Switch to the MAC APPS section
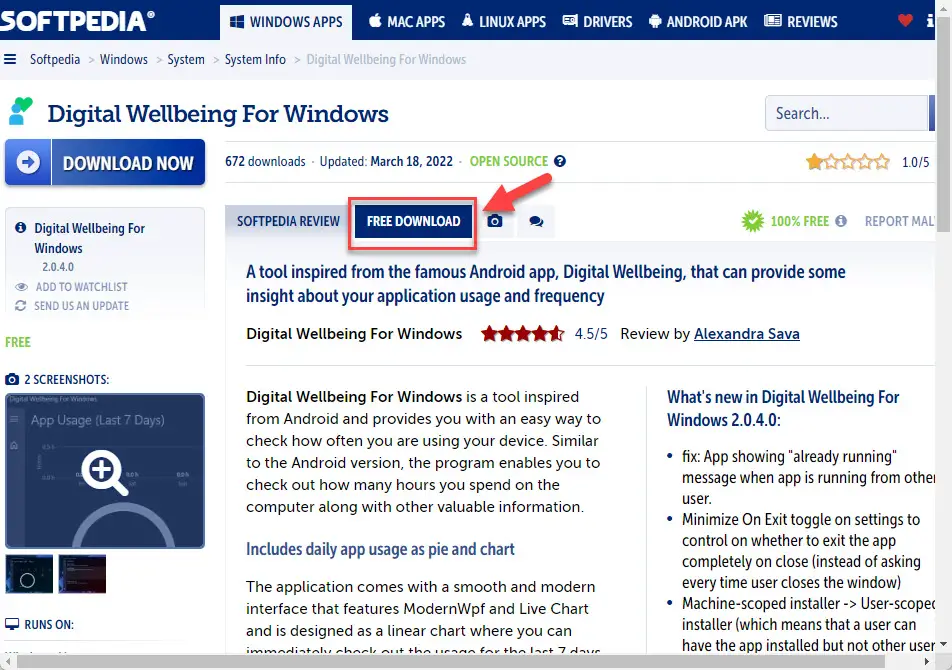The image size is (952, 670). 406,19
